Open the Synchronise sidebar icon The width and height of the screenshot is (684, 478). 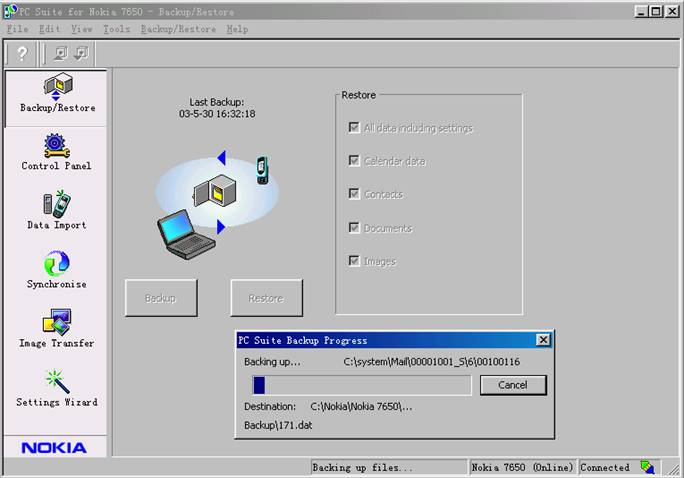[x=57, y=270]
